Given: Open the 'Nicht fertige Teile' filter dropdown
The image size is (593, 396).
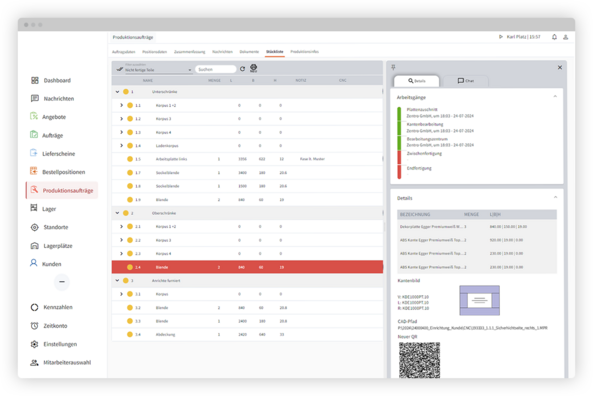Looking at the screenshot, I should pos(158,69).
